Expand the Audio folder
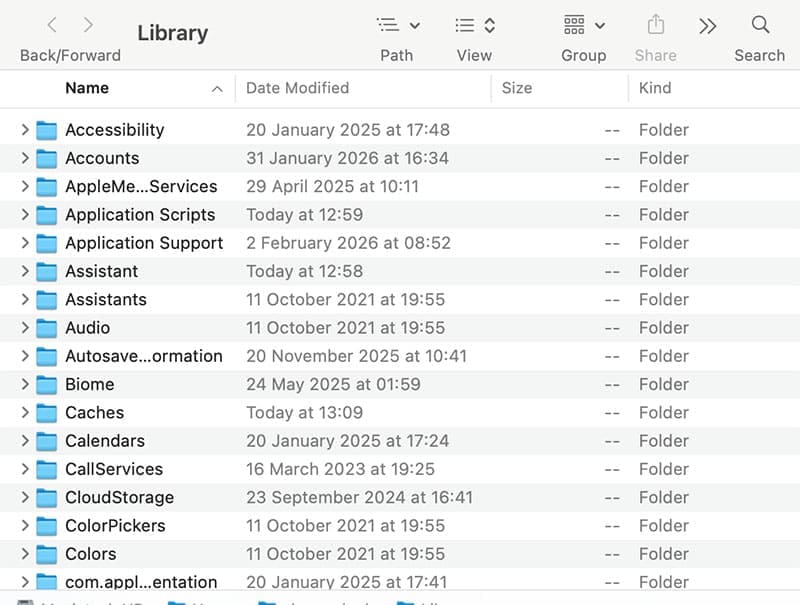 click(x=24, y=328)
